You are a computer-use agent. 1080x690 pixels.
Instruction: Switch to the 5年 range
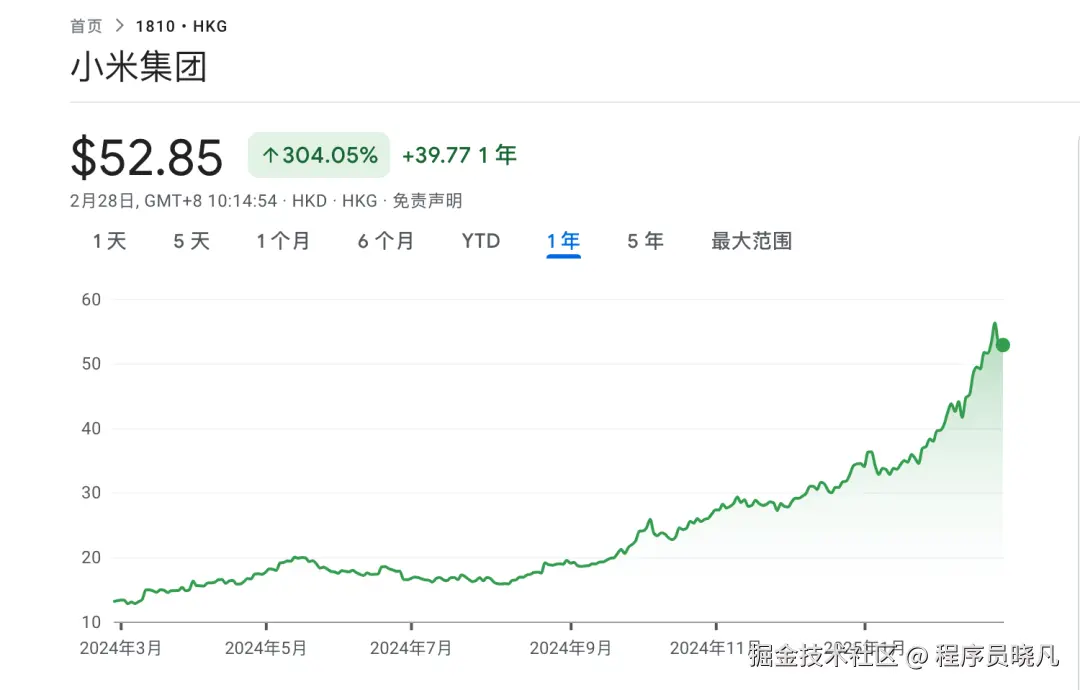pos(645,240)
